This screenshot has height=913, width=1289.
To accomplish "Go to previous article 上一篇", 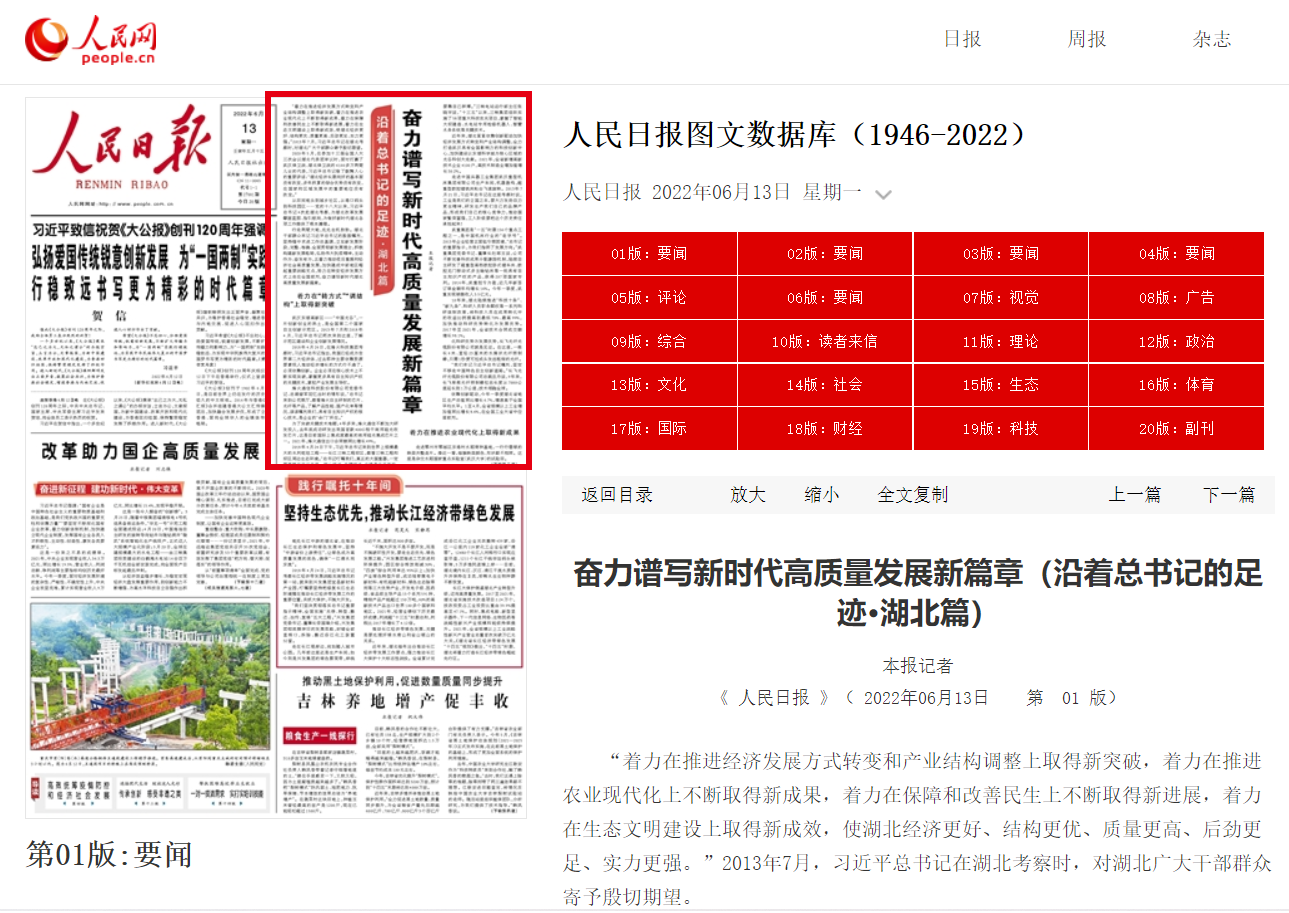I will pyautogui.click(x=1134, y=495).
